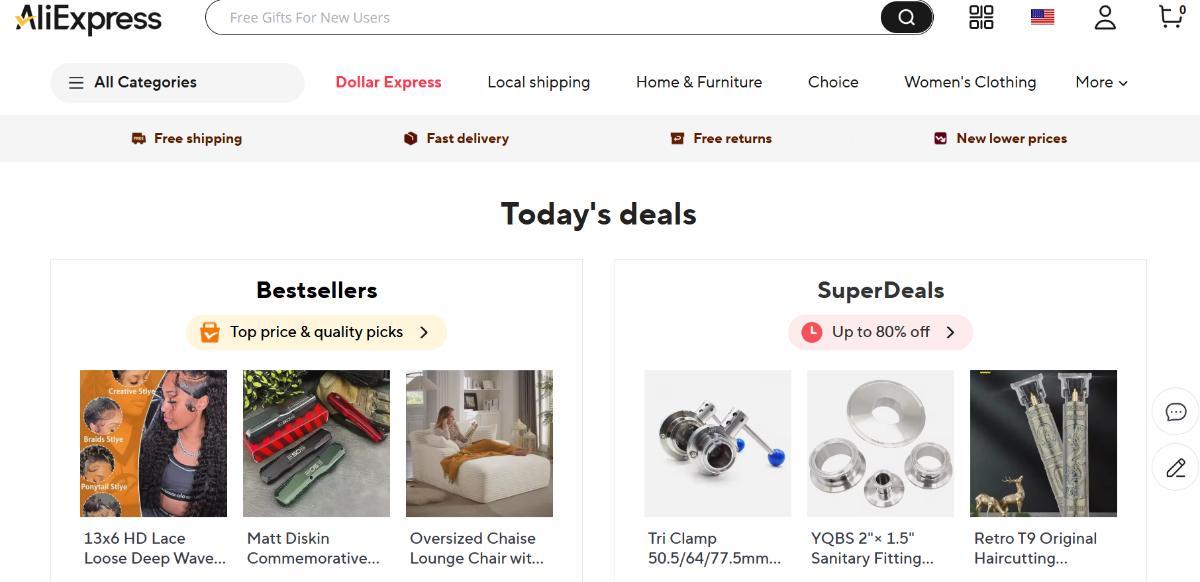Go to the AliExpress home logo
This screenshot has height=582, width=1200.
(x=89, y=18)
